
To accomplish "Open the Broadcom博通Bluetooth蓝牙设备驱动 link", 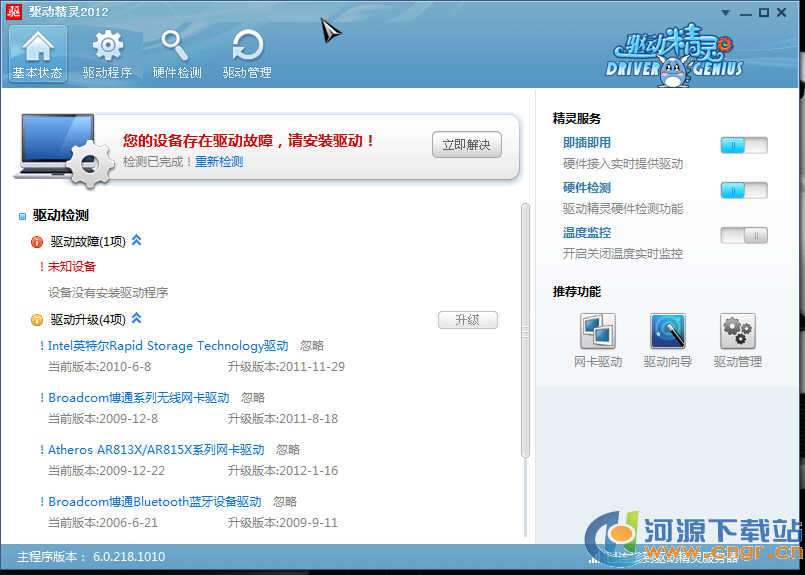I will click(155, 502).
